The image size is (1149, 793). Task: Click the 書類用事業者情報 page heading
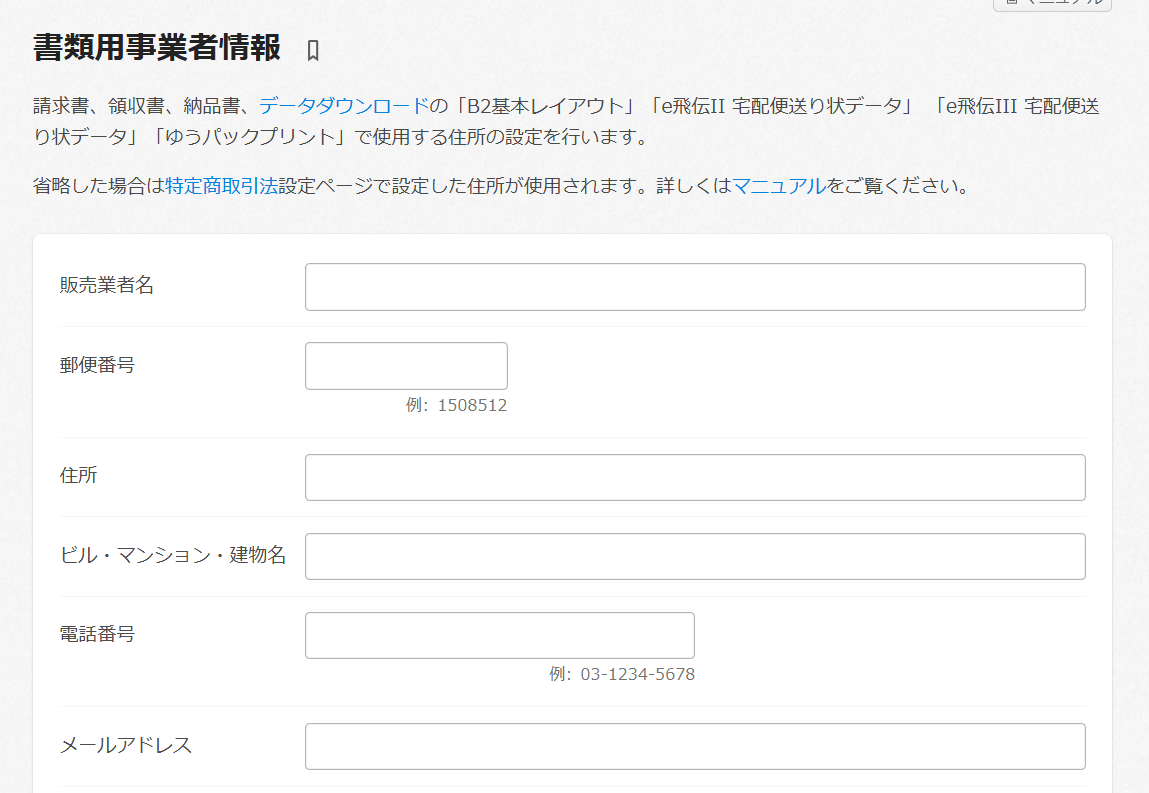coord(157,48)
